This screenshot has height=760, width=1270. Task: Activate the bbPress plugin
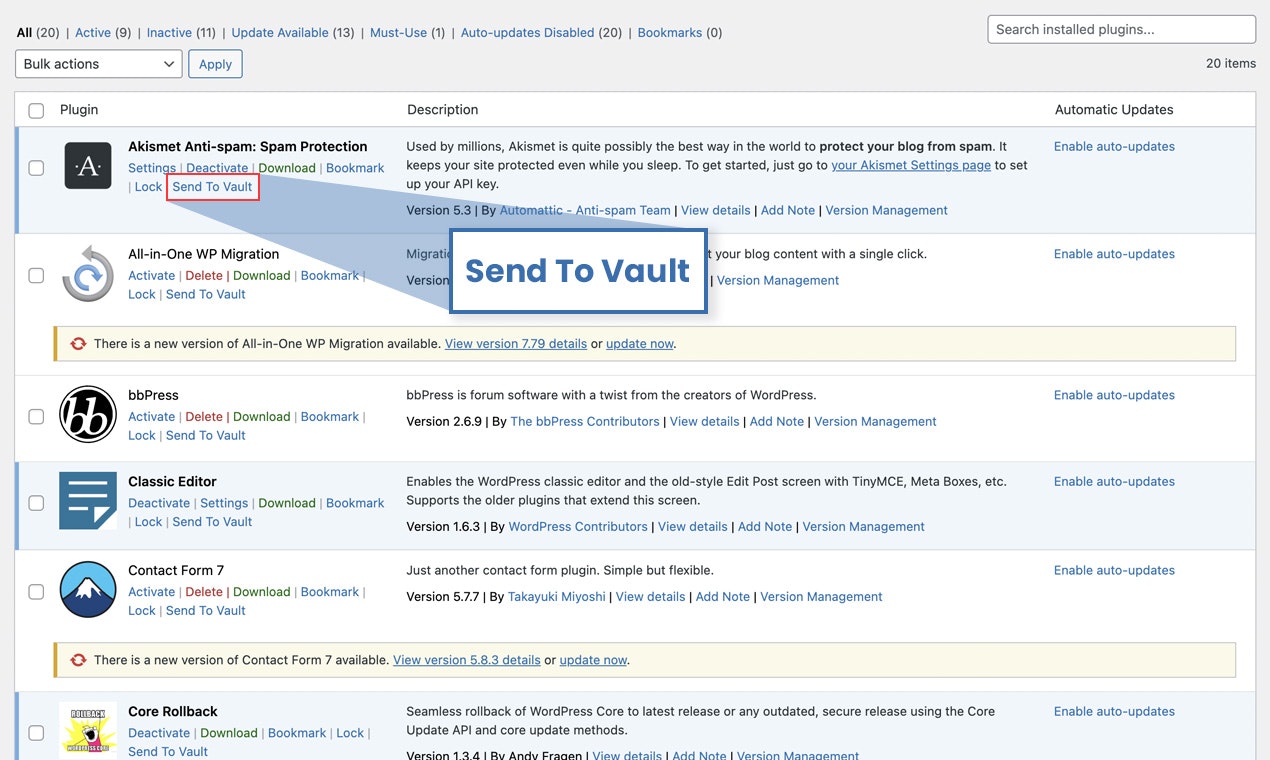click(x=151, y=416)
